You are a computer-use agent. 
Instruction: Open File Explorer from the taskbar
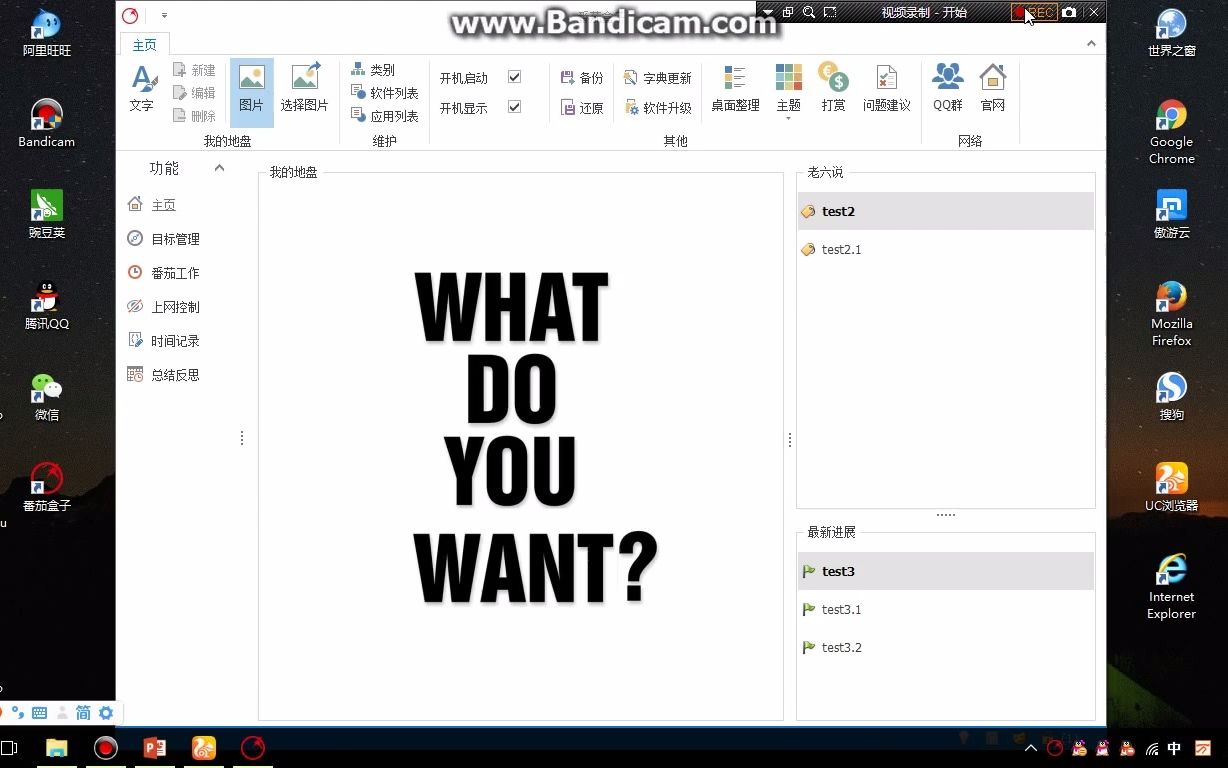[57, 748]
